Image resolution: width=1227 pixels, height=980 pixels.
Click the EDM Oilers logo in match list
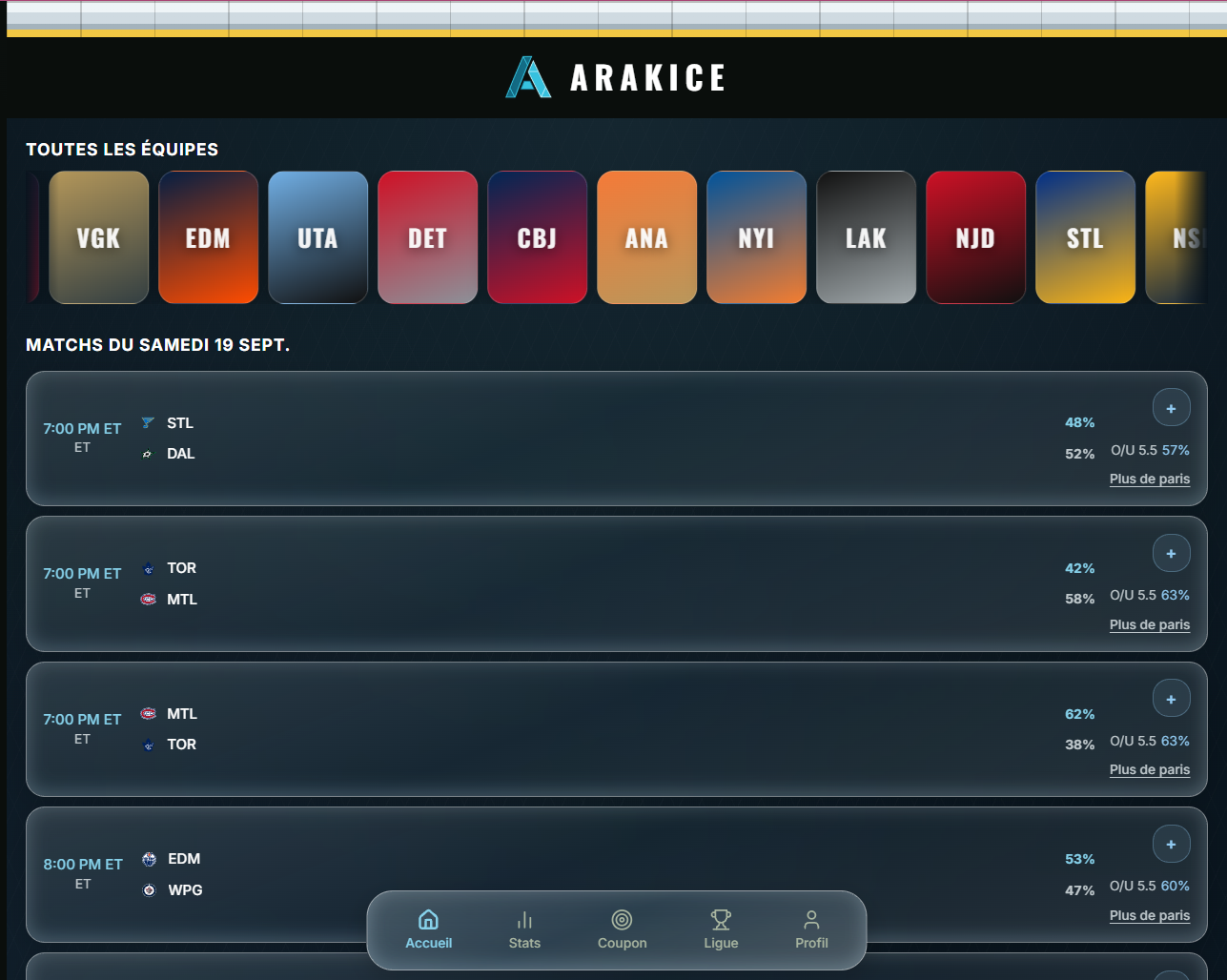(x=149, y=859)
